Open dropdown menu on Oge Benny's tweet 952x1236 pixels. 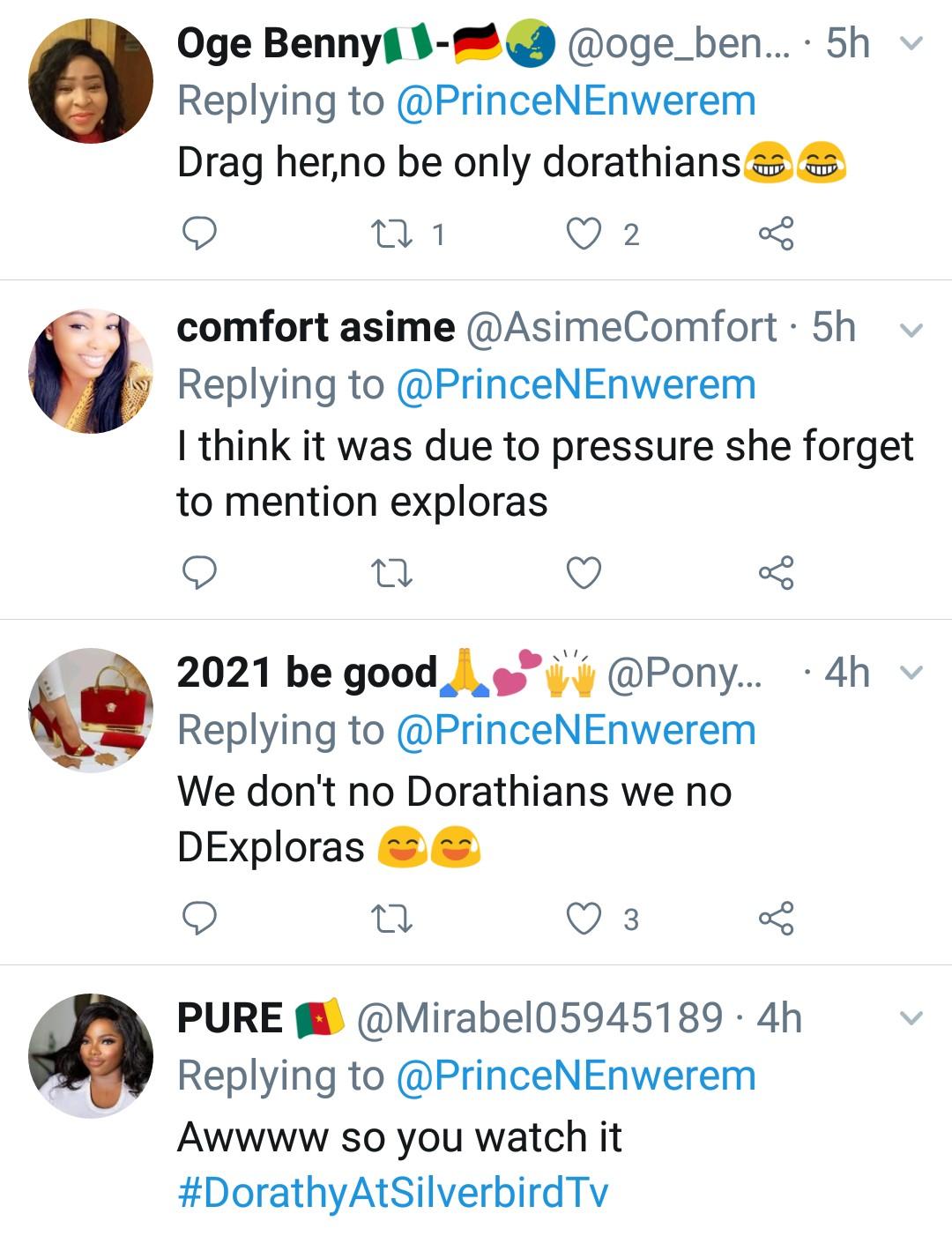[x=911, y=42]
